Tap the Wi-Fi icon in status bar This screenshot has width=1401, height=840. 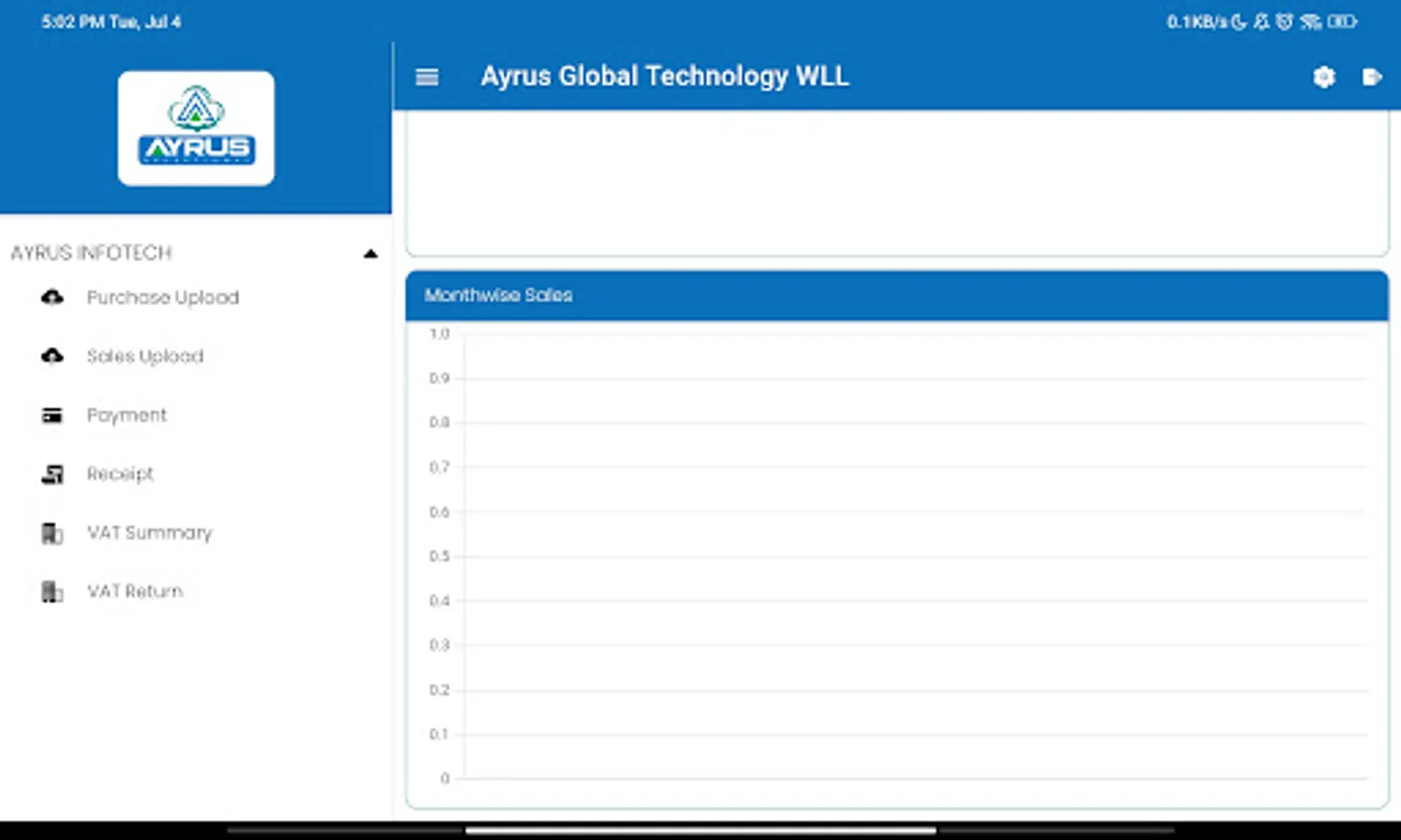1311,21
